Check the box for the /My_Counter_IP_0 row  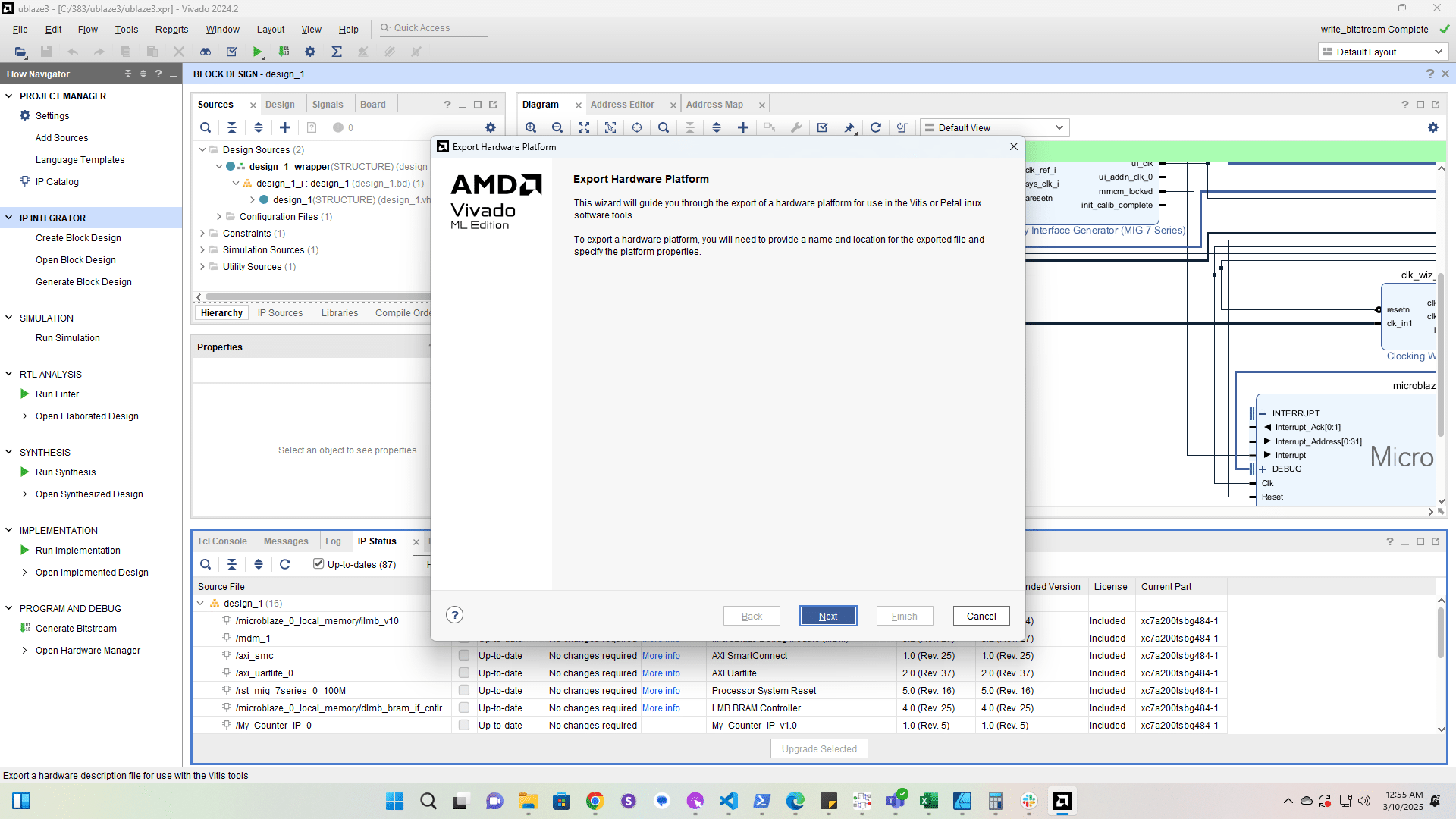(464, 726)
